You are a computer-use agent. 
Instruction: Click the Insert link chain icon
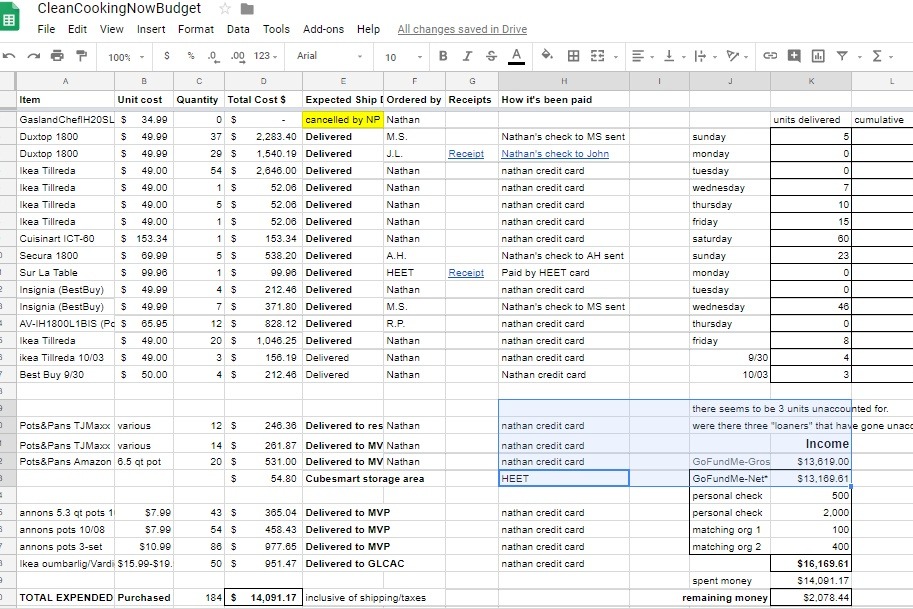pos(770,56)
